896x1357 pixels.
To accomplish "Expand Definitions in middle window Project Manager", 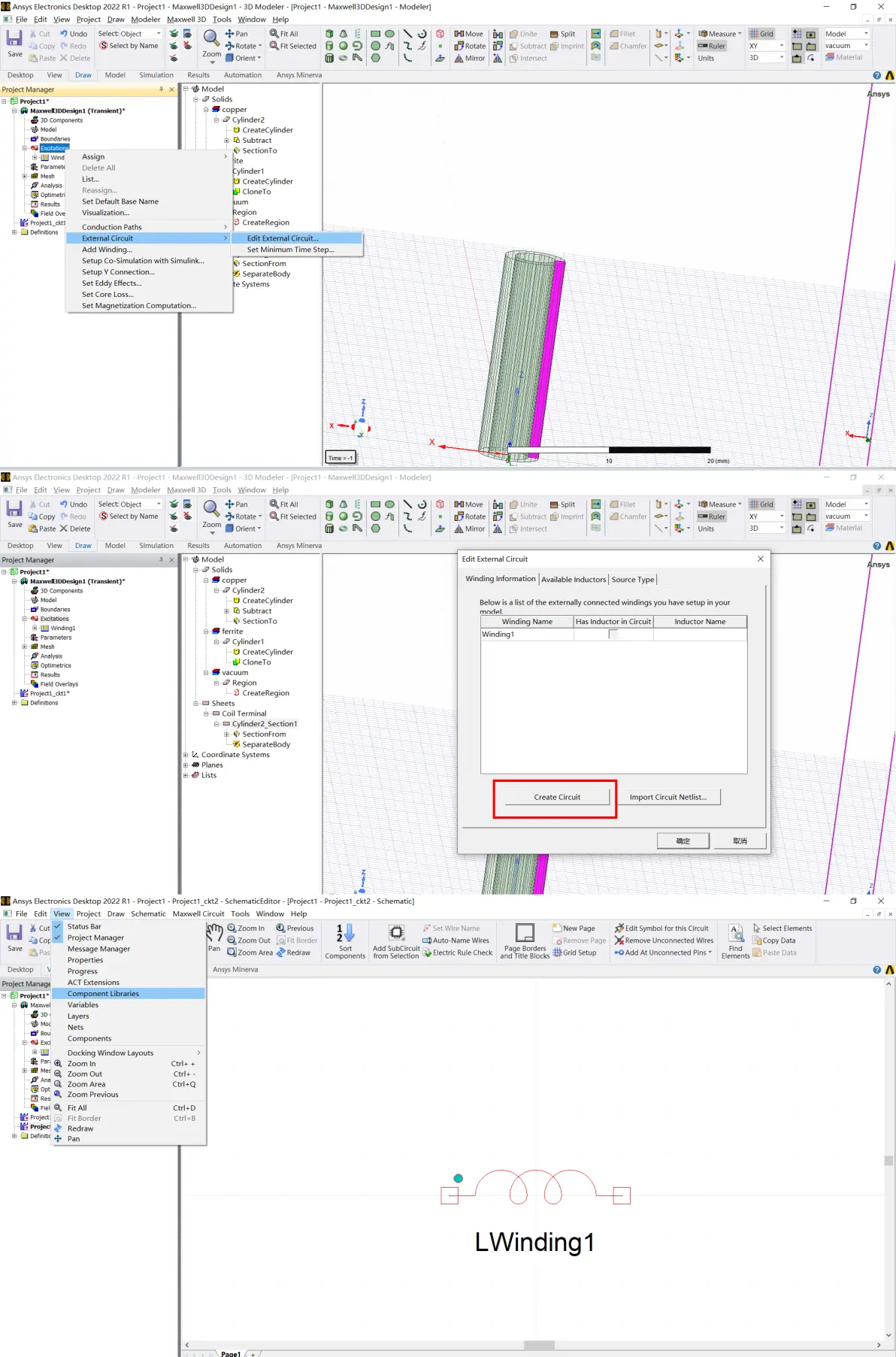I will [x=14, y=703].
